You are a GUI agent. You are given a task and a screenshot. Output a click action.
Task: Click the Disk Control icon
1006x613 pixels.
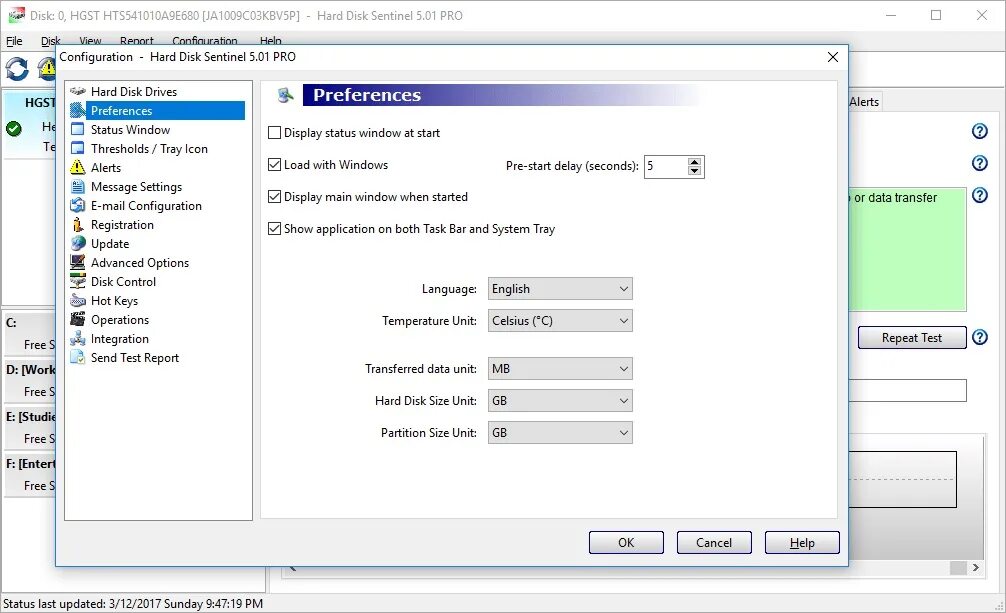tap(78, 281)
